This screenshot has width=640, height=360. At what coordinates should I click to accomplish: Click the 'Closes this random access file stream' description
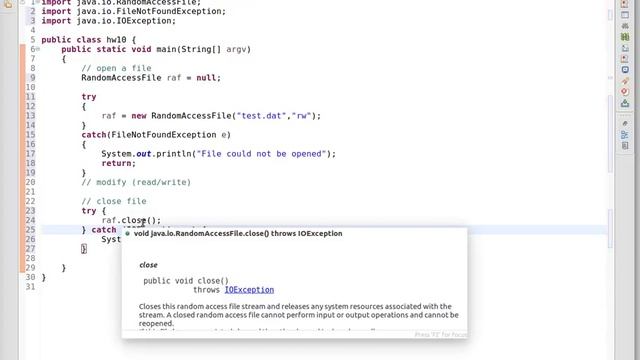[x=299, y=315]
